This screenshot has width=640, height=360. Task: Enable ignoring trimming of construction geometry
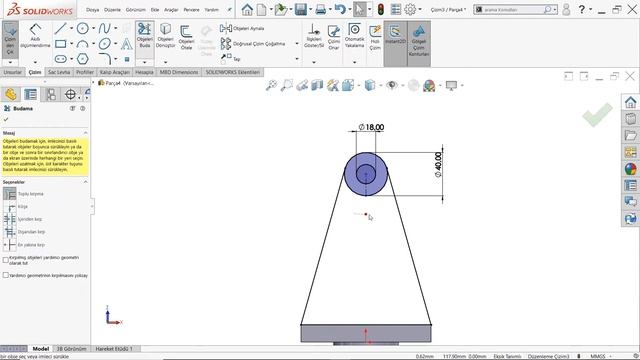point(6,276)
